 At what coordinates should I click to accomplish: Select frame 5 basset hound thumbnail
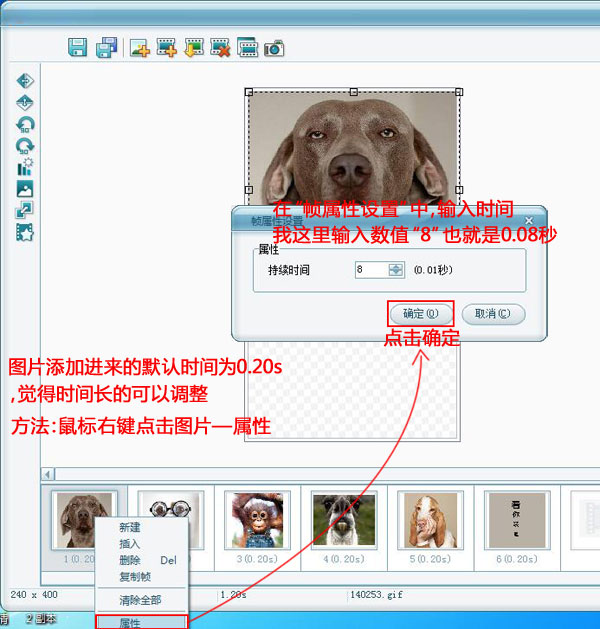click(x=430, y=520)
